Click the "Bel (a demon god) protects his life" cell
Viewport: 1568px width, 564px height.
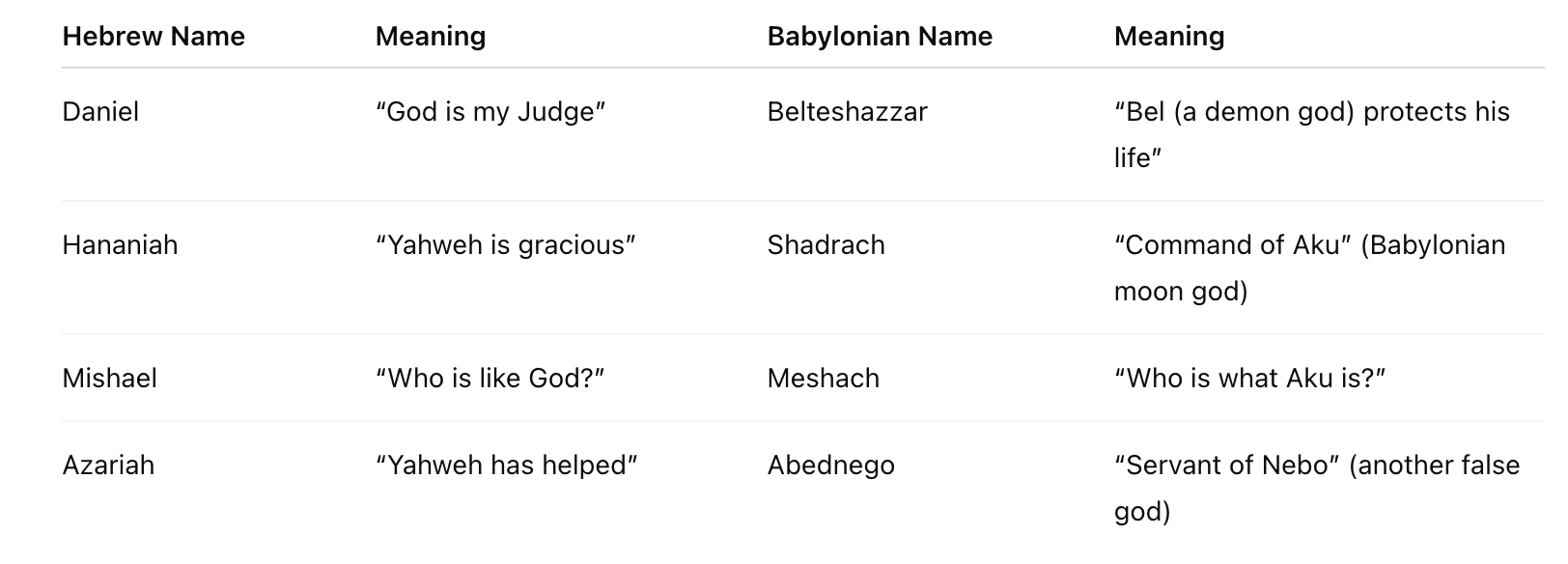1311,134
